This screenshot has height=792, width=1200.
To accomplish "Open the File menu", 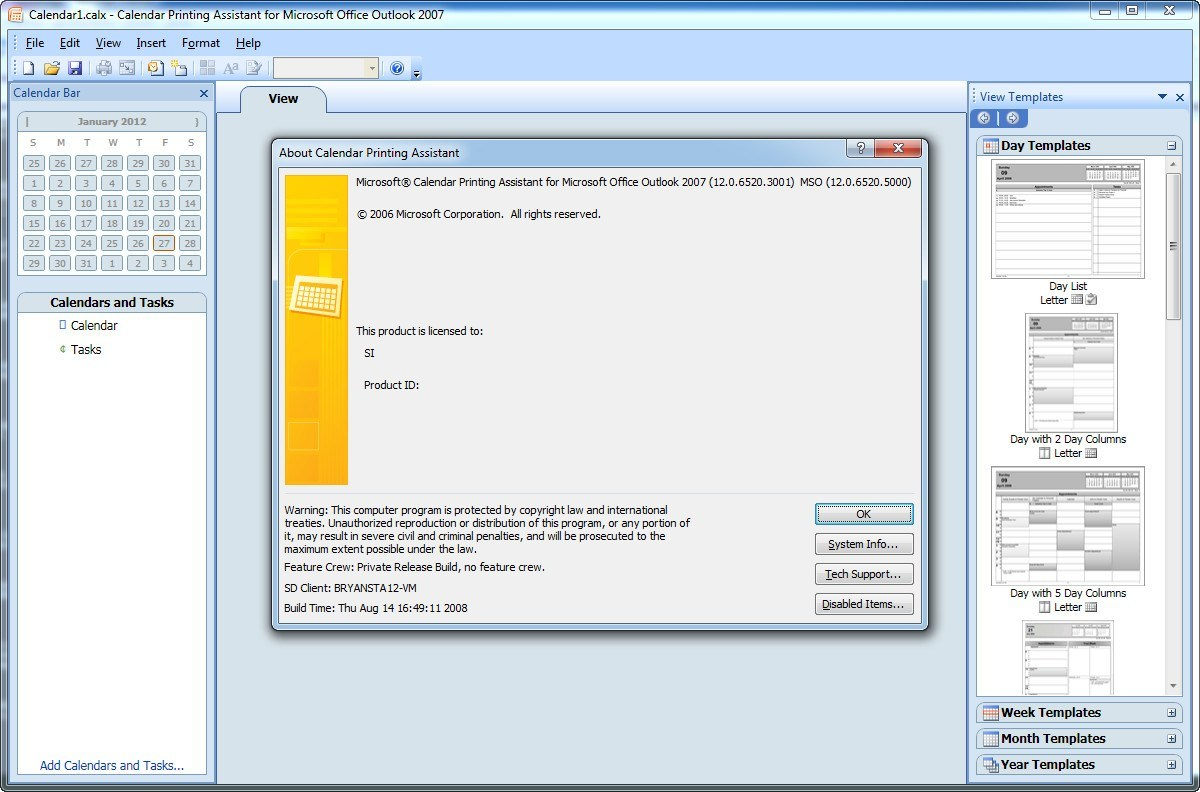I will pos(35,43).
